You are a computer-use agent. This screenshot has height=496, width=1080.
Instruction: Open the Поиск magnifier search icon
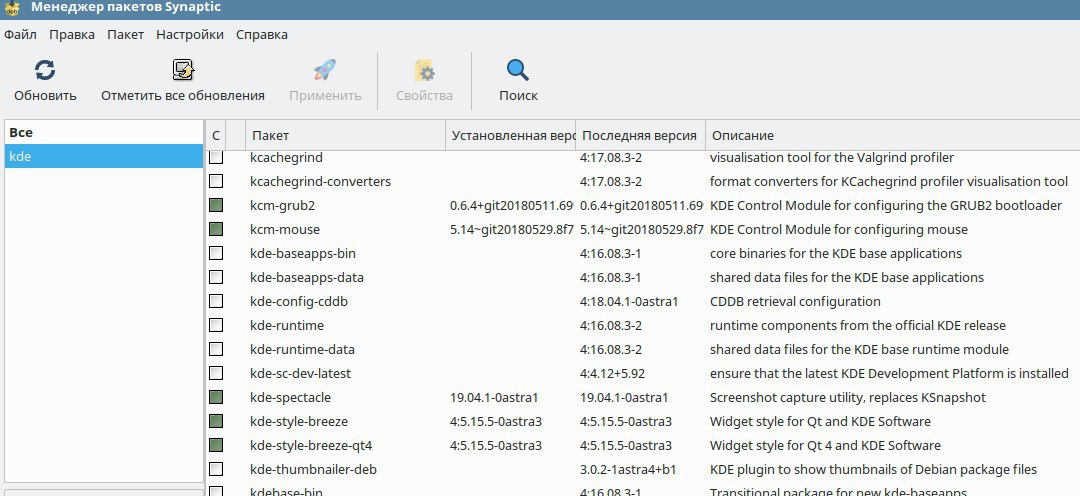tap(518, 70)
